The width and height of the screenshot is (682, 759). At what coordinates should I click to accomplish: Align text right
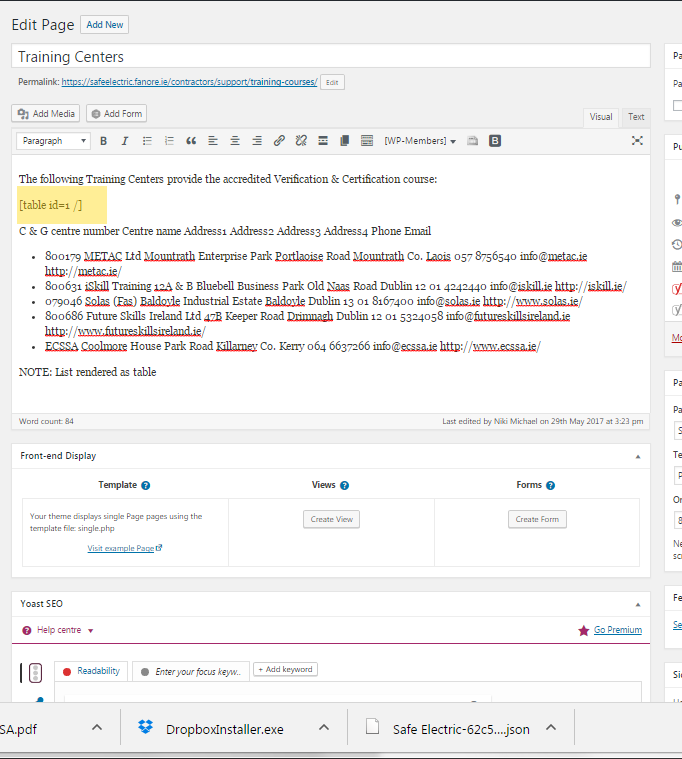click(x=257, y=141)
